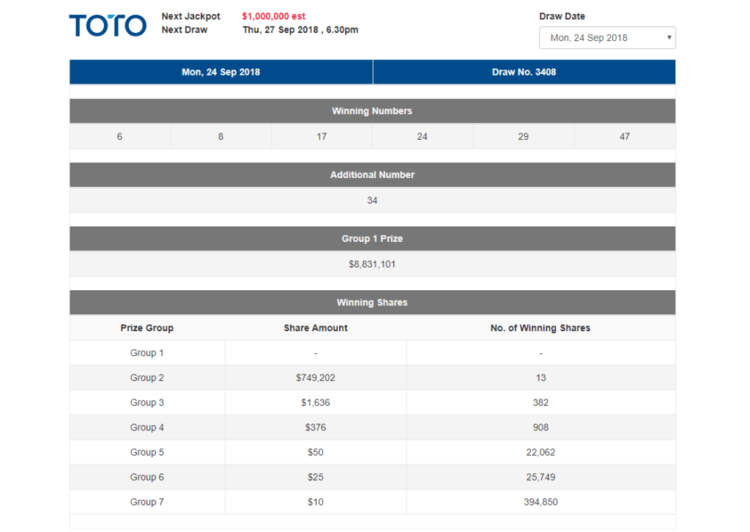Click the Group 1 Prize heading
Viewport: 750px width, 532px height.
372,239
